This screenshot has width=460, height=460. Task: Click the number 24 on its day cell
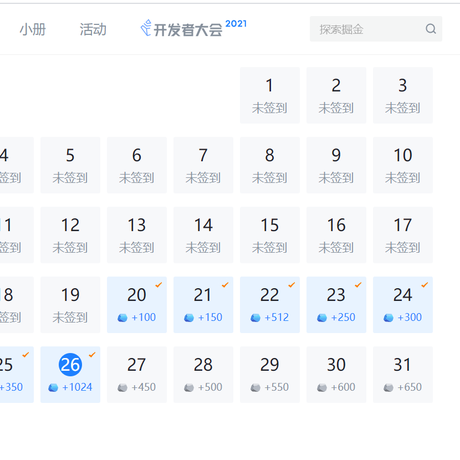pyautogui.click(x=403, y=295)
